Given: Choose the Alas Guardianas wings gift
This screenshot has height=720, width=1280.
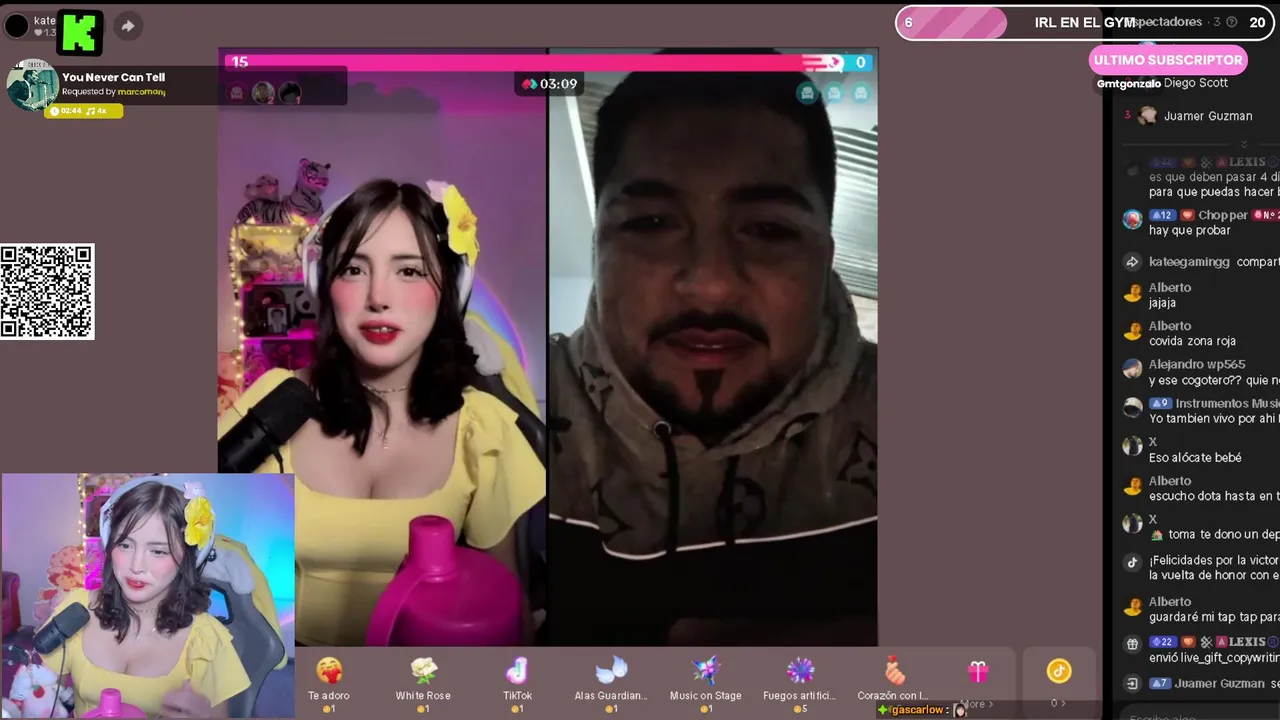Looking at the screenshot, I should 611,684.
